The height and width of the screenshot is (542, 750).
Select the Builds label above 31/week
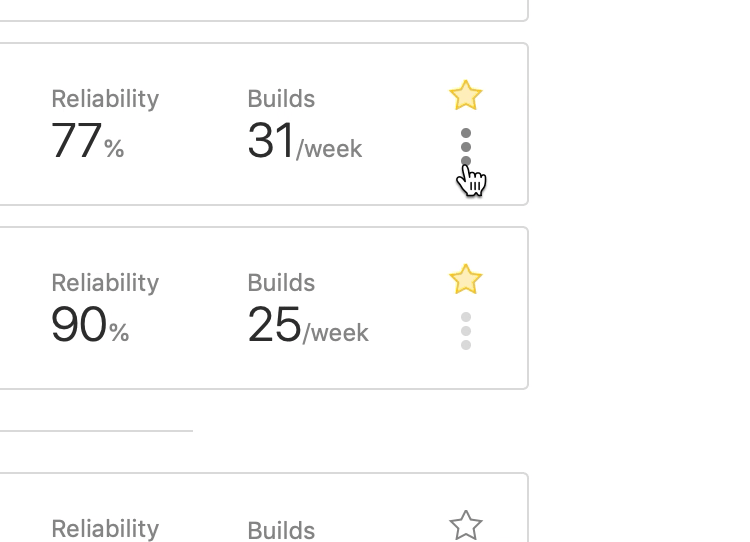coord(281,99)
